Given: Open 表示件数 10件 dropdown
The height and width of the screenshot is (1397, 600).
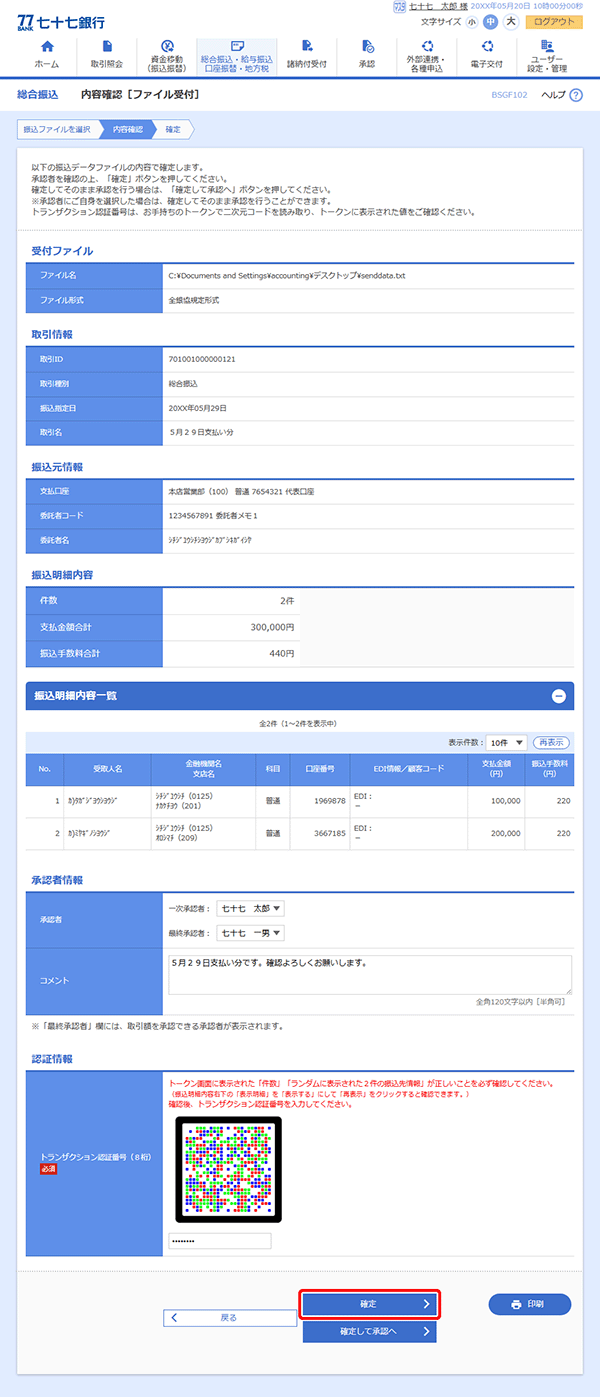Looking at the screenshot, I should [x=505, y=742].
